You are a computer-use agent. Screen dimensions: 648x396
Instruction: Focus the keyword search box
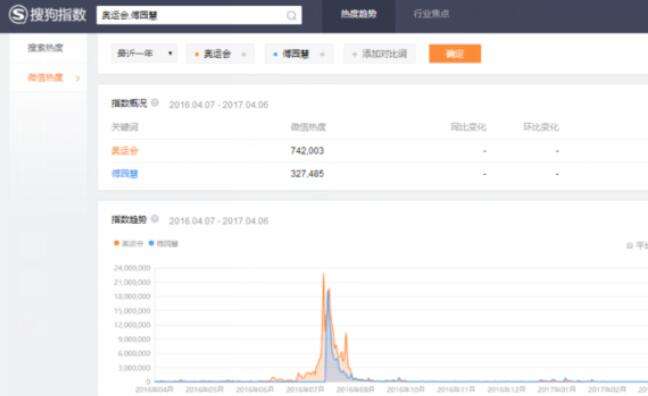(x=199, y=15)
